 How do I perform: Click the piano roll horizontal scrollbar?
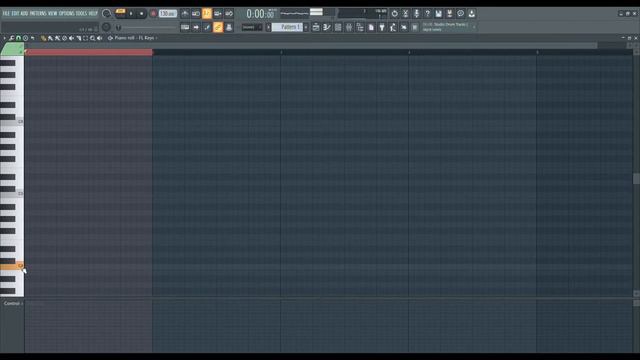click(x=310, y=45)
